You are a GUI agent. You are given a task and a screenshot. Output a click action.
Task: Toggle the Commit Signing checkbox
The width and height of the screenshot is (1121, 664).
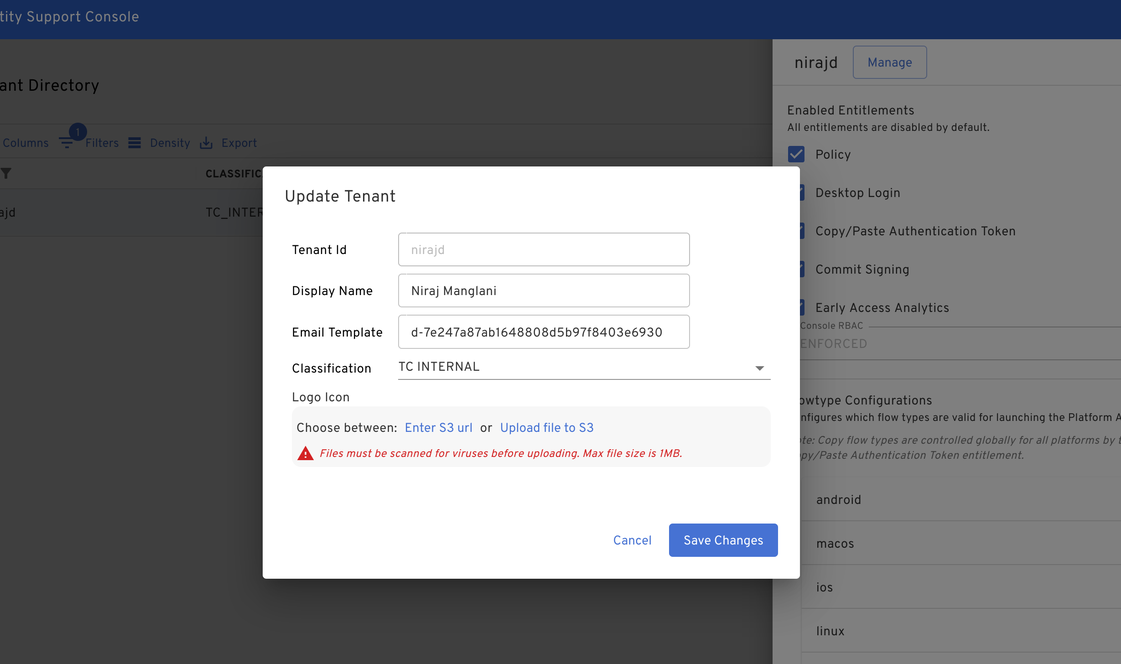802,269
